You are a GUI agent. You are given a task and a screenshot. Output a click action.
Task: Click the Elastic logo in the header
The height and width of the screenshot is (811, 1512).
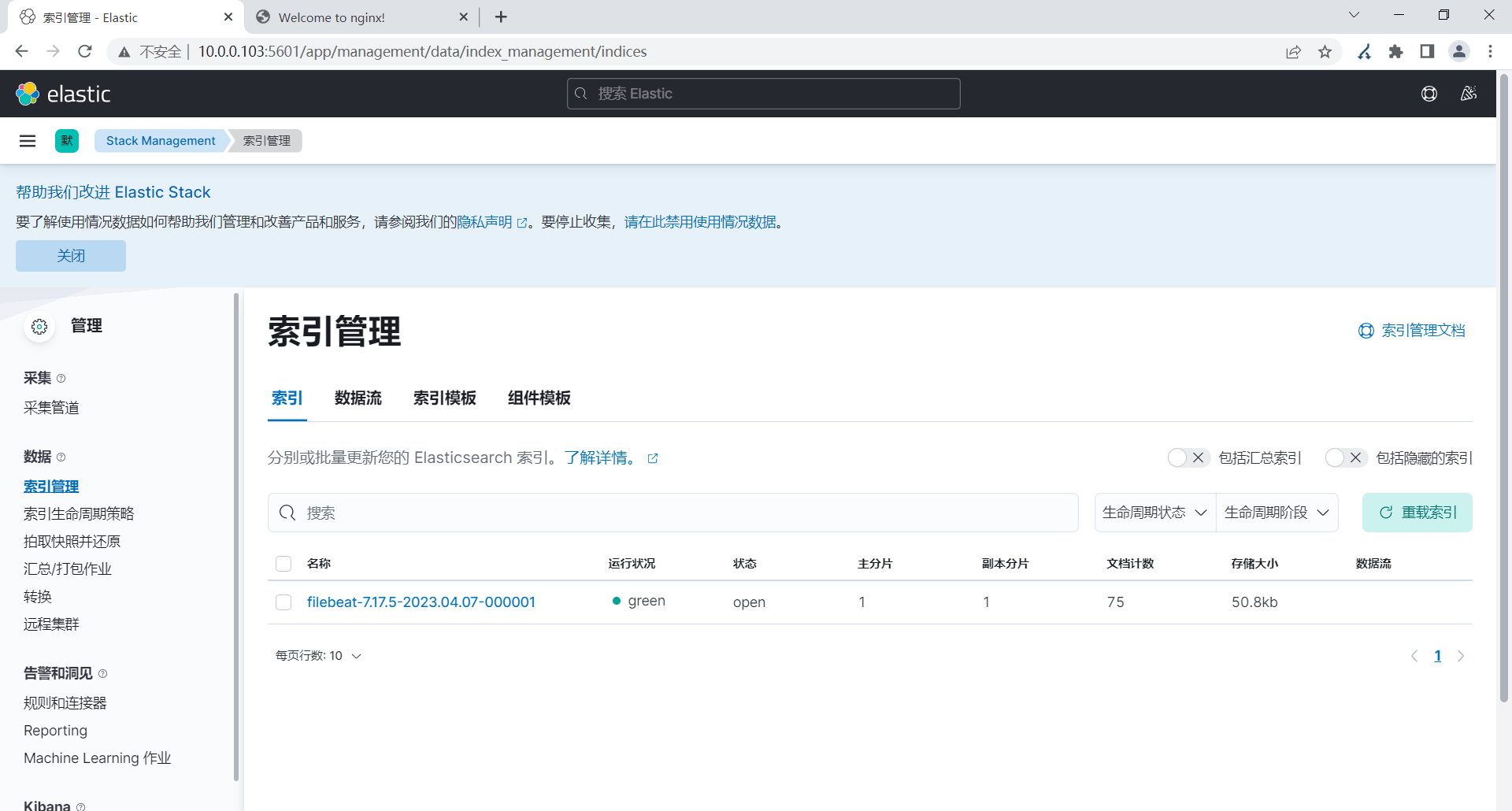coord(63,94)
